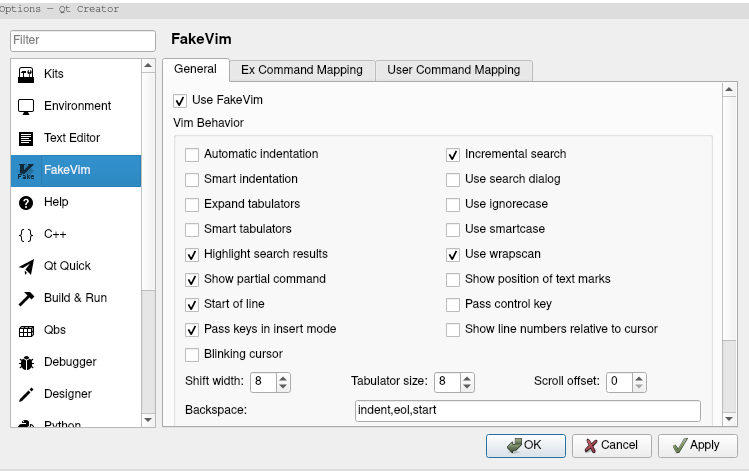Click the Text Editor page icon

(x=26, y=139)
